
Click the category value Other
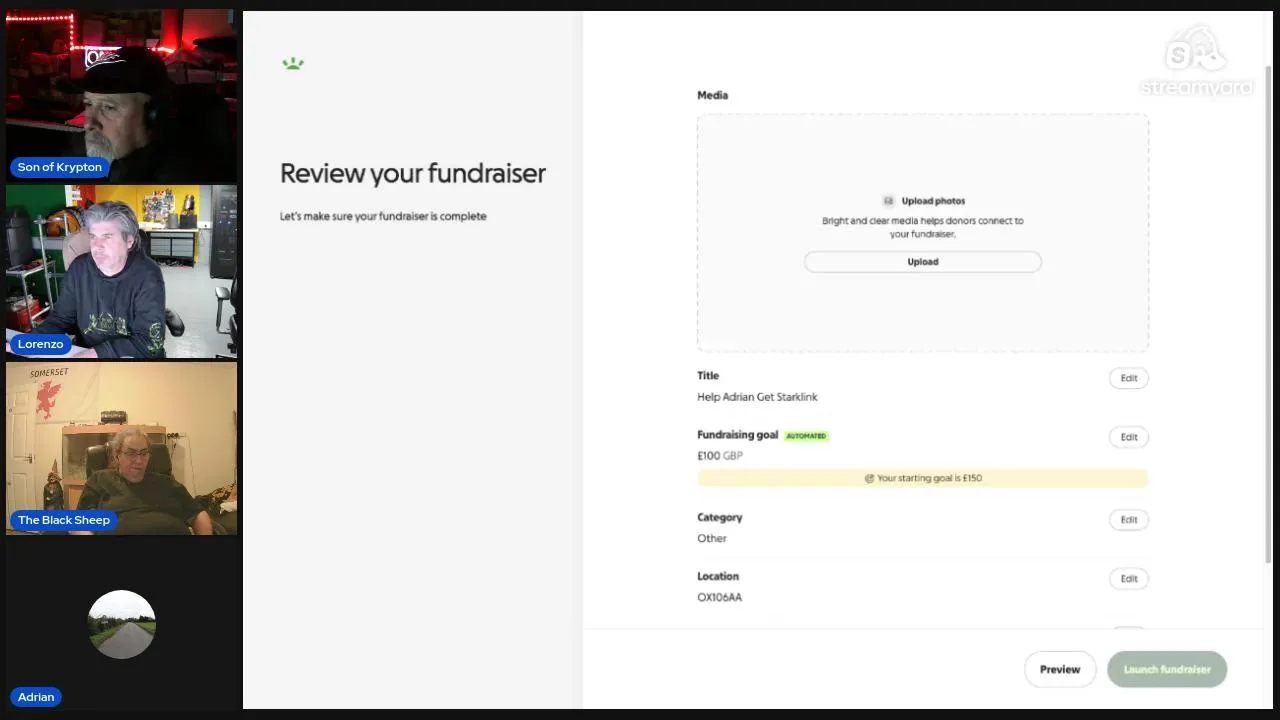click(712, 539)
